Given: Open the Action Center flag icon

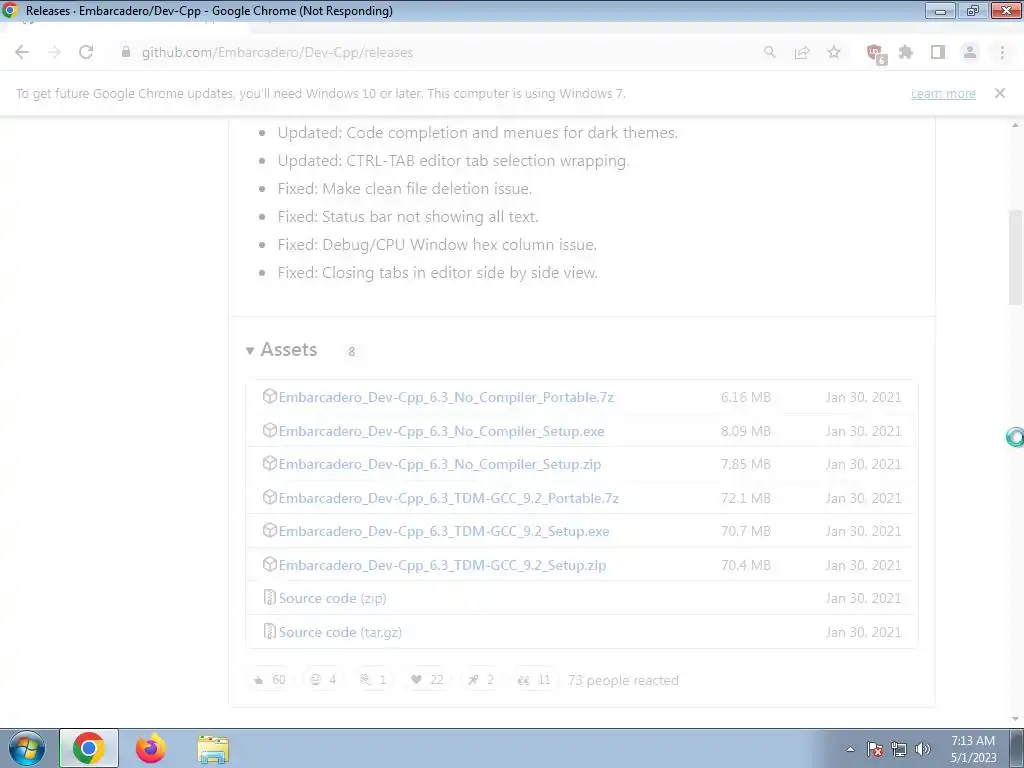Looking at the screenshot, I should coord(875,749).
